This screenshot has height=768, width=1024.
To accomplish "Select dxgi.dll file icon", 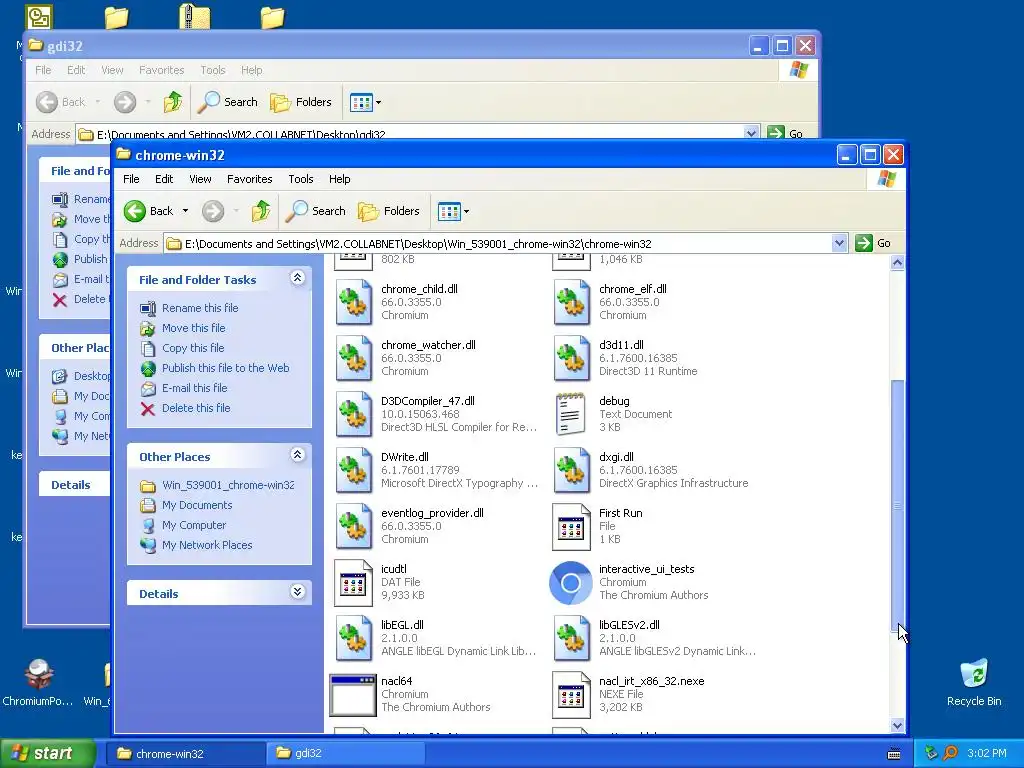I will pos(572,470).
